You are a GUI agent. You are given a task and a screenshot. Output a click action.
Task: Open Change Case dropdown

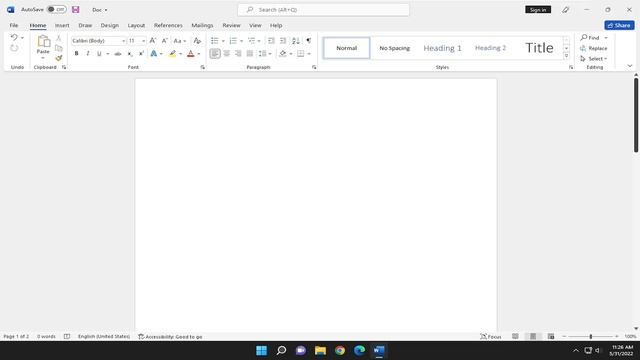180,40
